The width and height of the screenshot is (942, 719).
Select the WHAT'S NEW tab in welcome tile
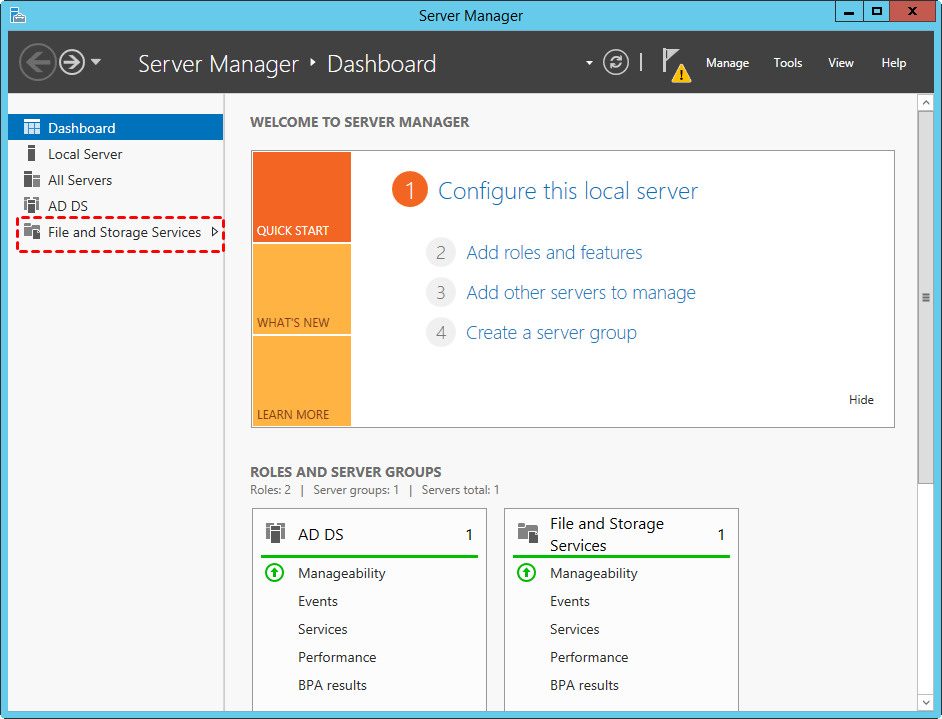click(301, 289)
